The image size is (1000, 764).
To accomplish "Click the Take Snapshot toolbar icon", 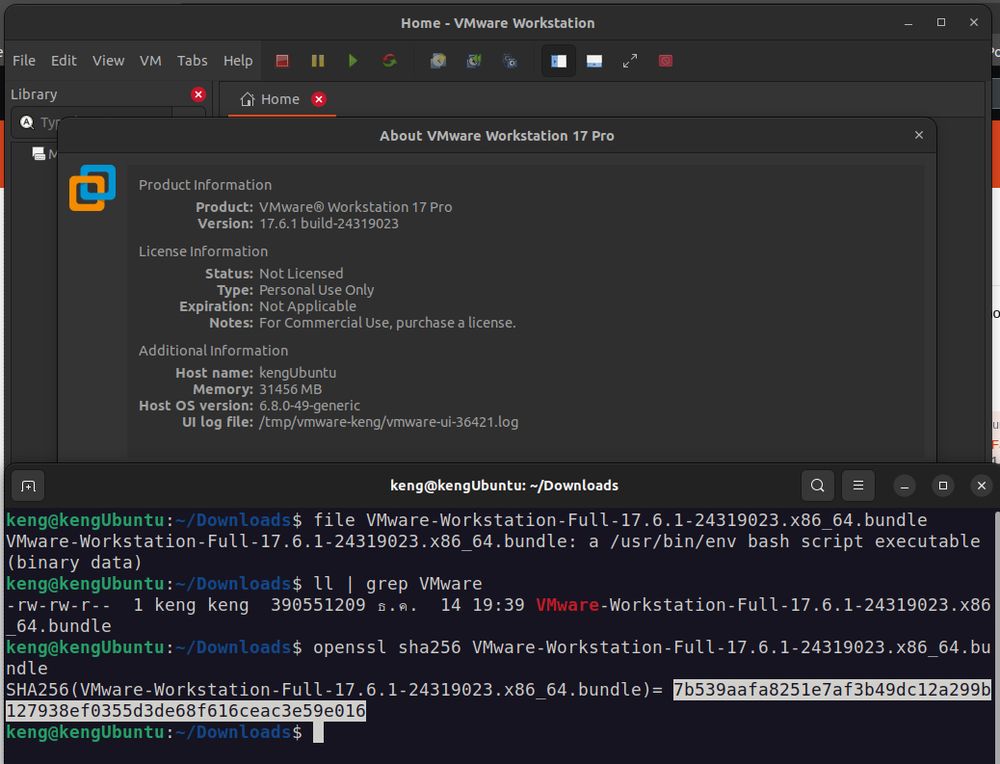I will tap(438, 61).
